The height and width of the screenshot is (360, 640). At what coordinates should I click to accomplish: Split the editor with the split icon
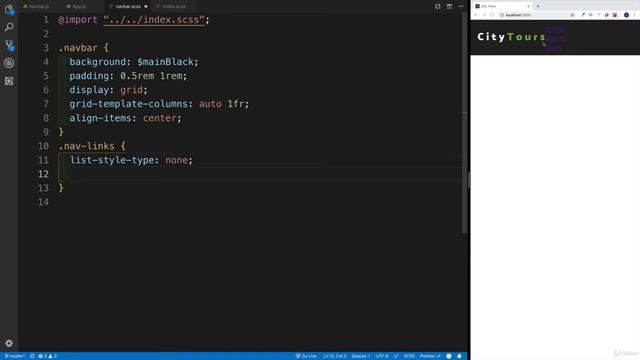pos(449,7)
